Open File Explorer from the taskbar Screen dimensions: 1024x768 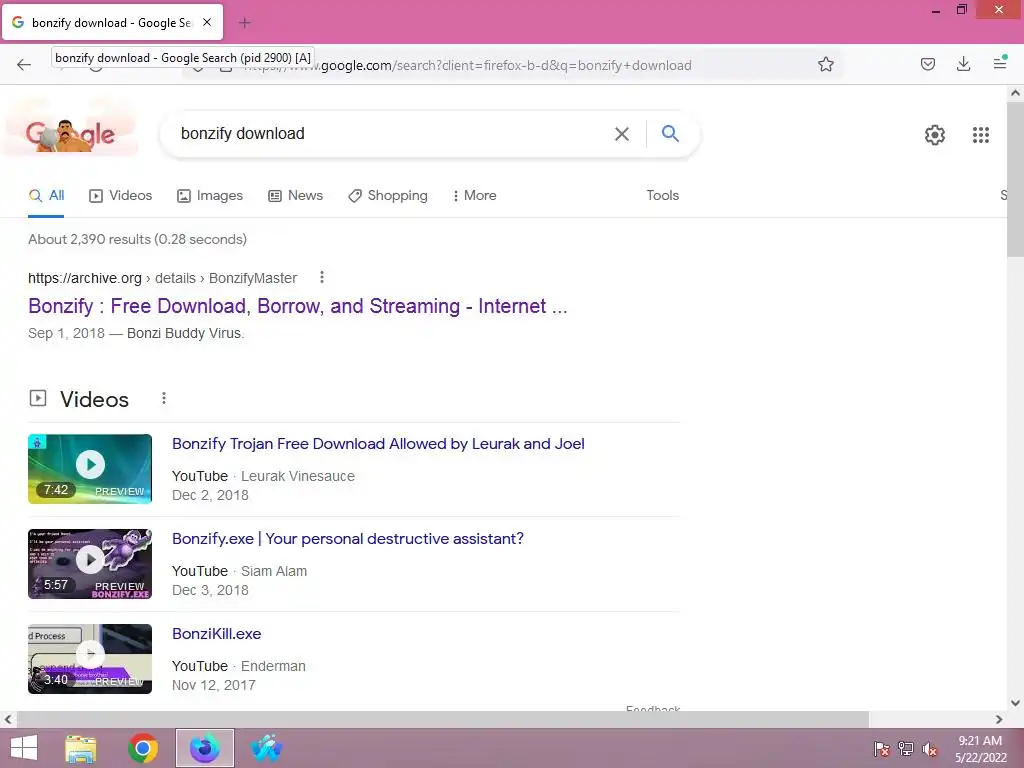(x=81, y=748)
